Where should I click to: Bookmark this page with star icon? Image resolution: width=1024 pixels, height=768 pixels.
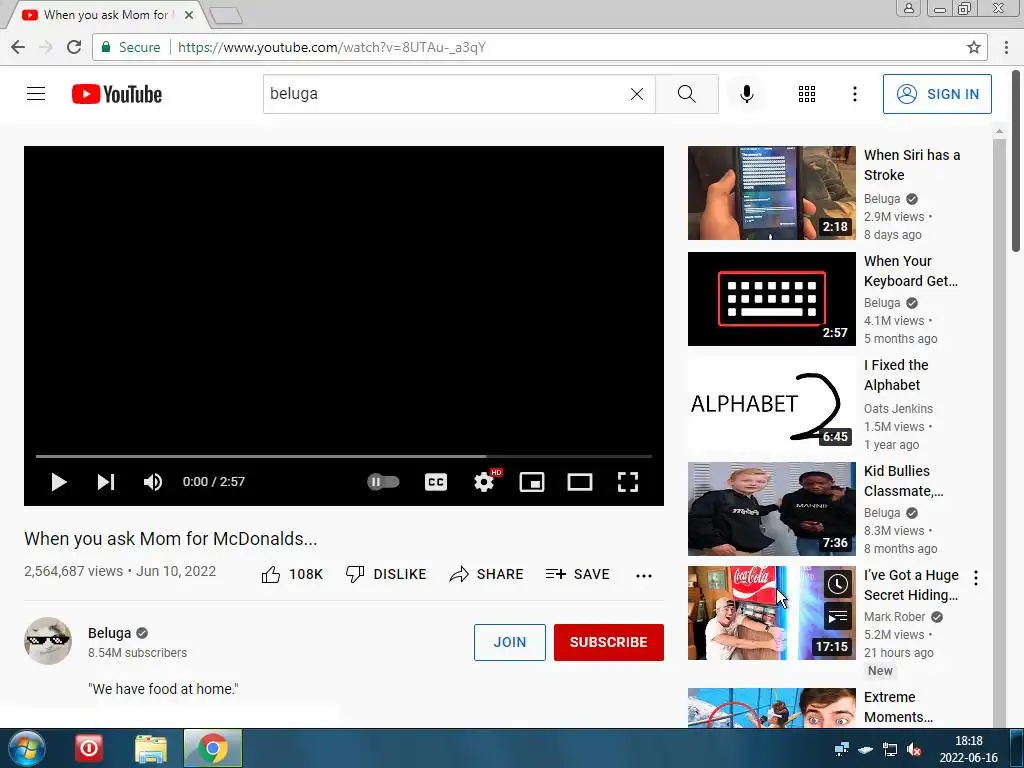click(973, 47)
